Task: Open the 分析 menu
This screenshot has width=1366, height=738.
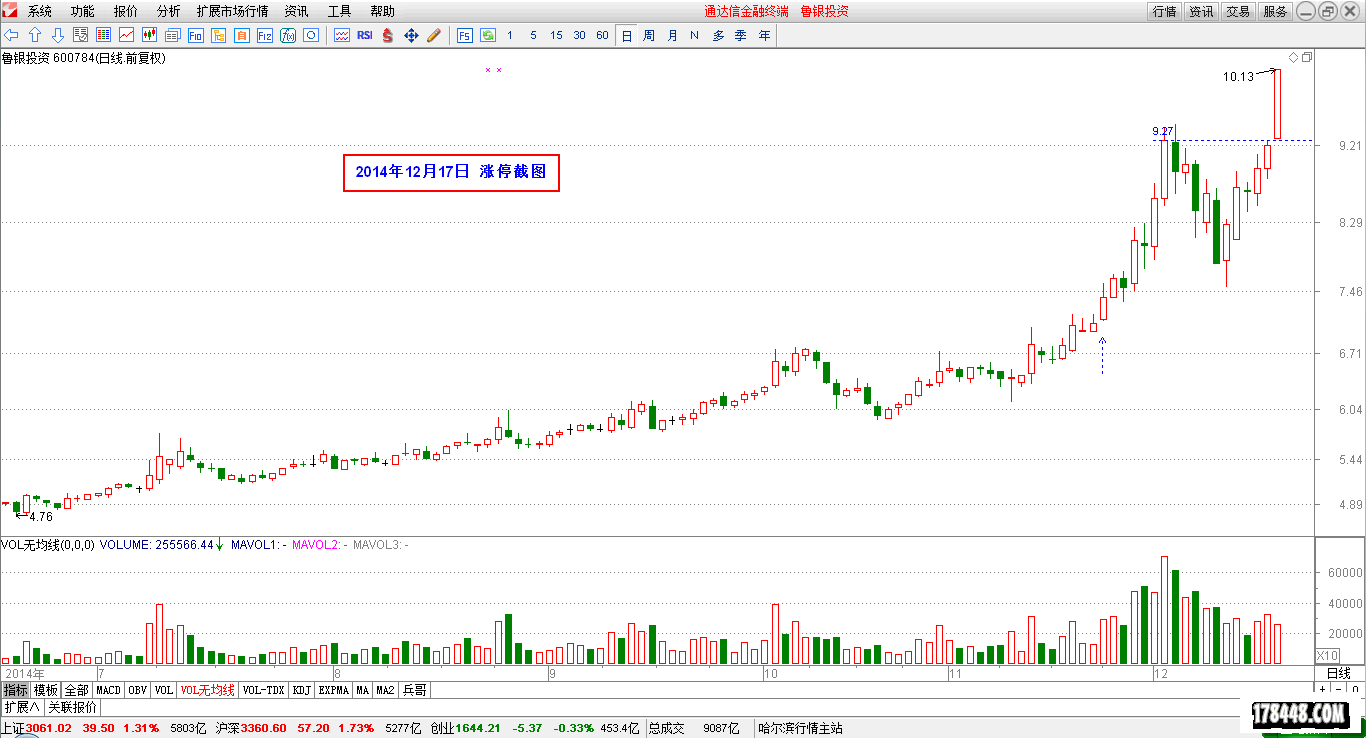Action: pos(169,11)
